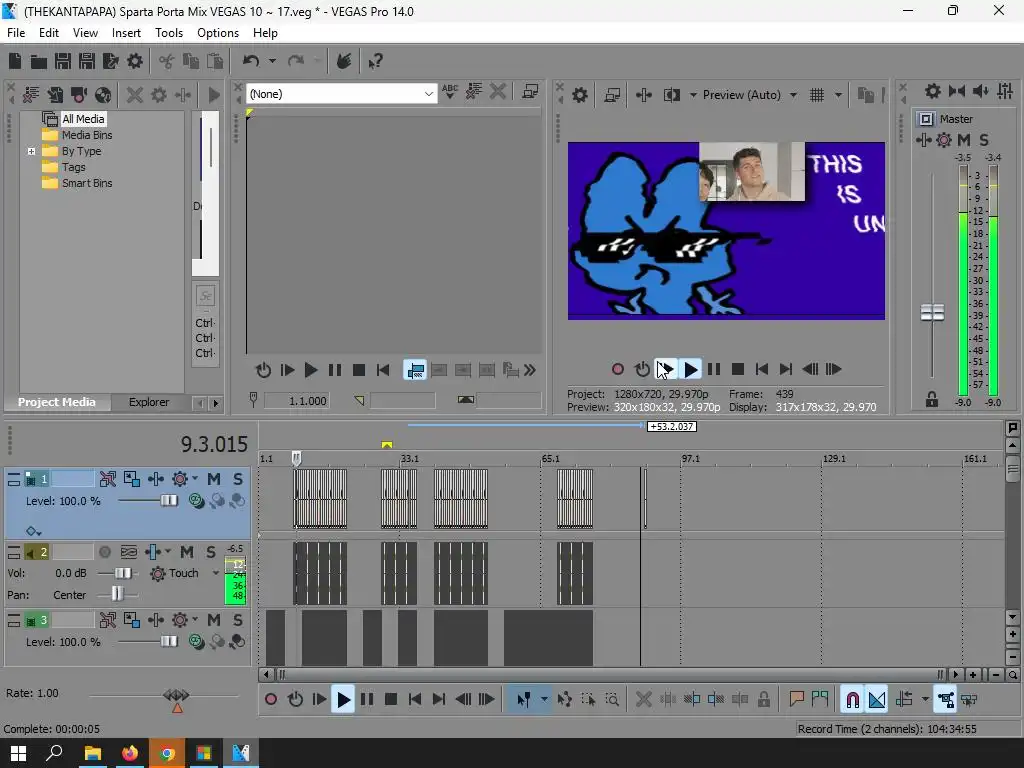Open the File menu

[x=16, y=33]
